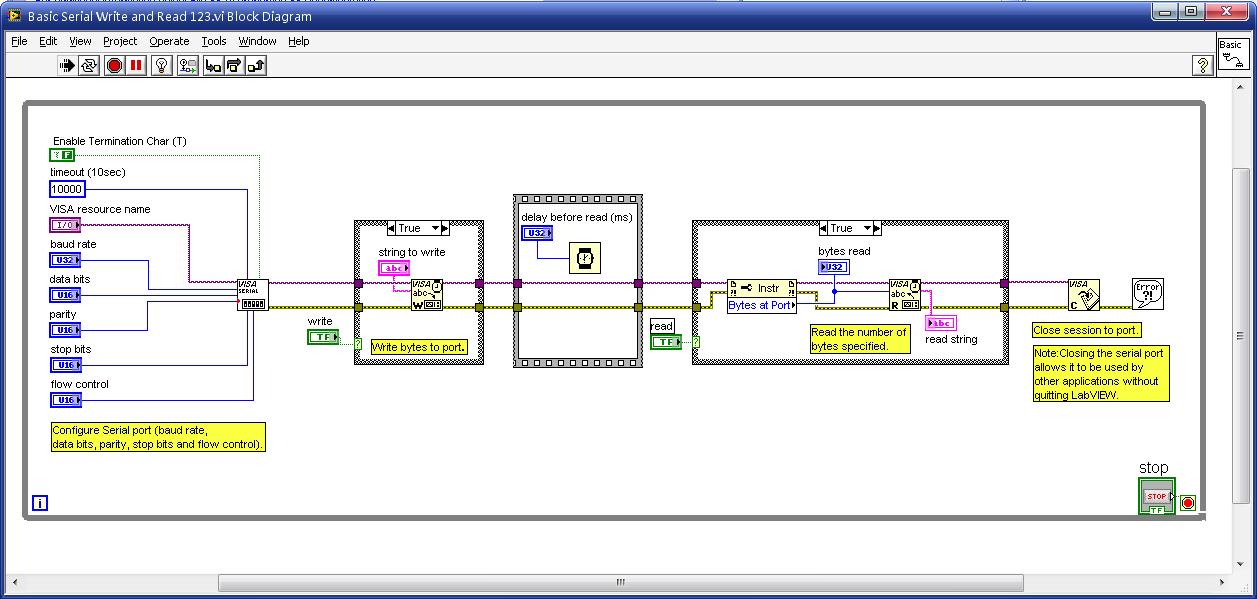
Task: Open the Operate menu
Action: click(169, 41)
